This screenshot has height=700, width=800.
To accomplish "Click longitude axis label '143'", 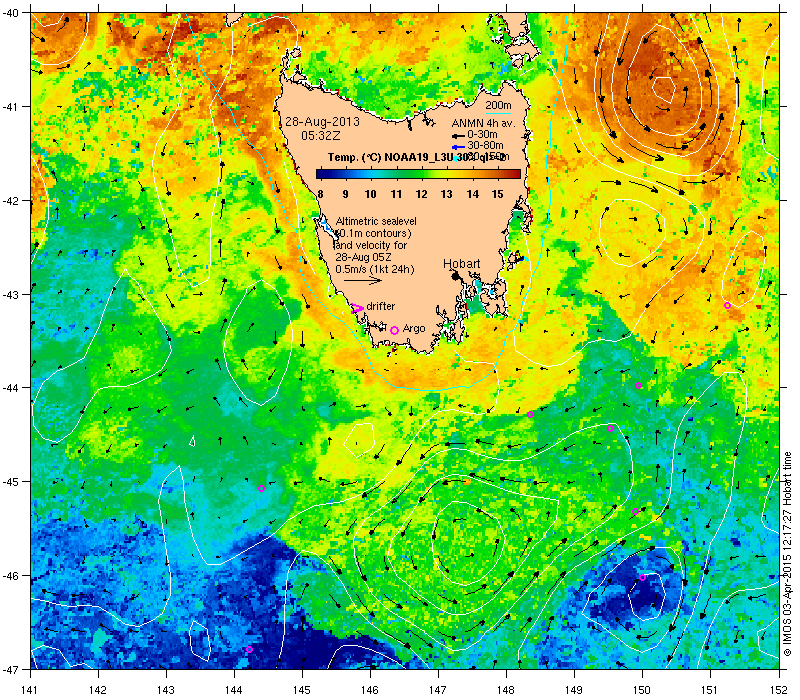I will 166,690.
